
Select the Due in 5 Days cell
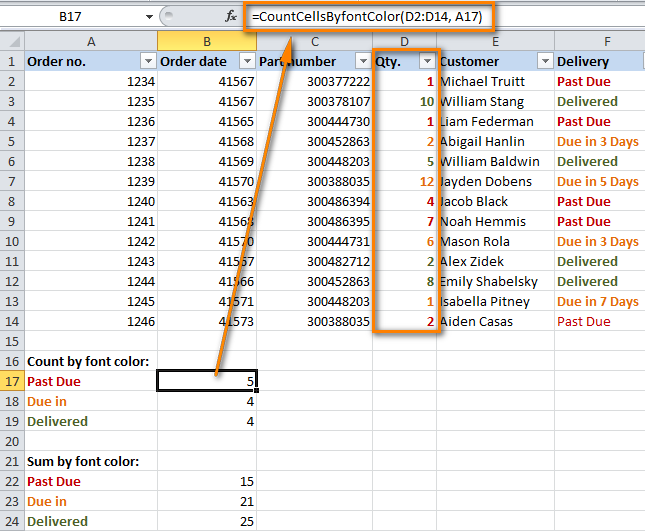(x=597, y=181)
